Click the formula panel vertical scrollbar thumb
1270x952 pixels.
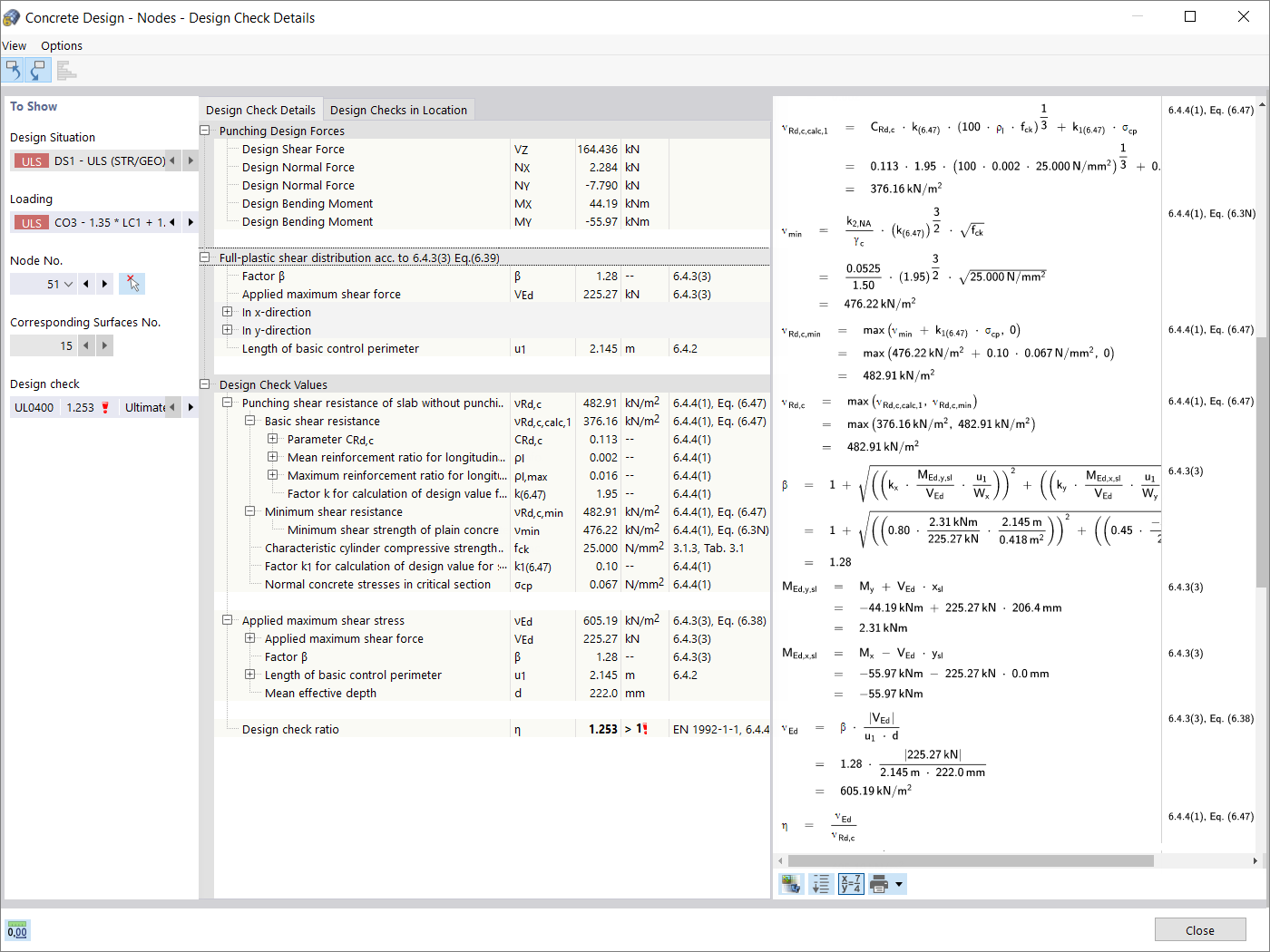tap(1261, 461)
